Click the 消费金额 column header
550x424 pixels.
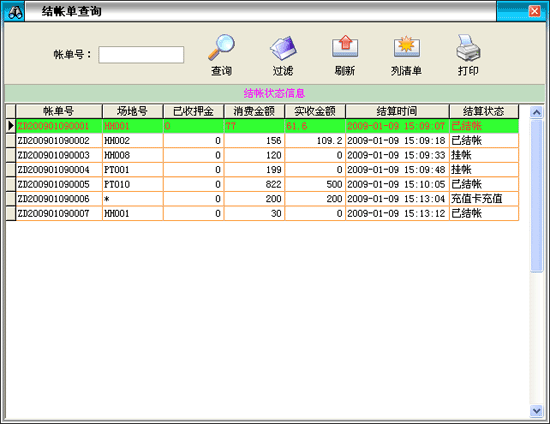click(x=254, y=112)
